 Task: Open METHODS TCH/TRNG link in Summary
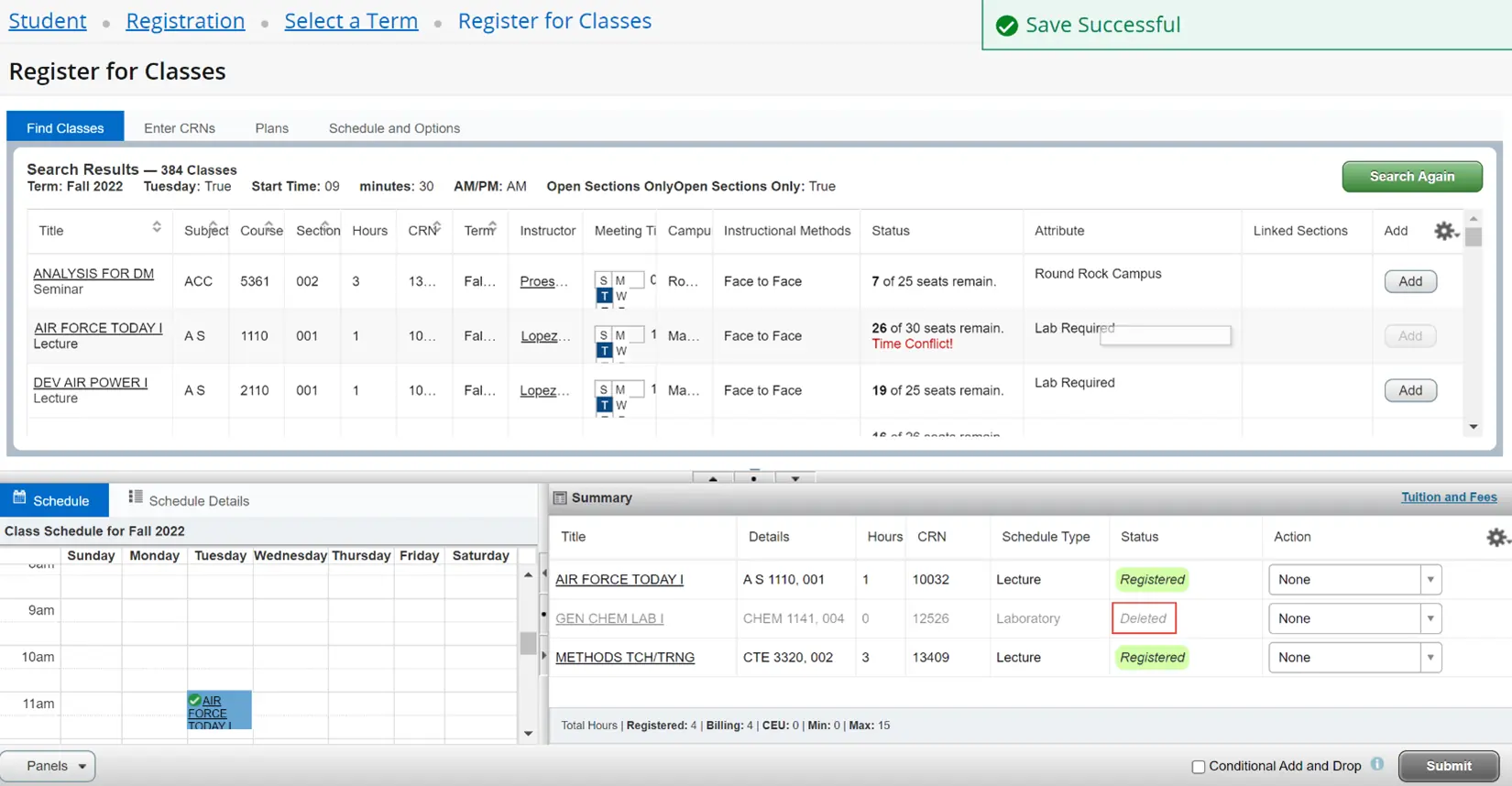coord(625,657)
